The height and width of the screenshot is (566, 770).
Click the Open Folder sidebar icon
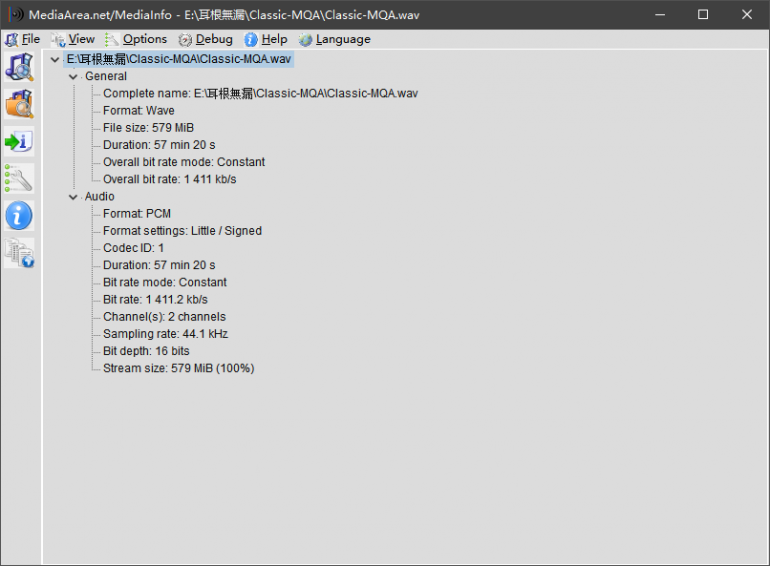tap(19, 104)
